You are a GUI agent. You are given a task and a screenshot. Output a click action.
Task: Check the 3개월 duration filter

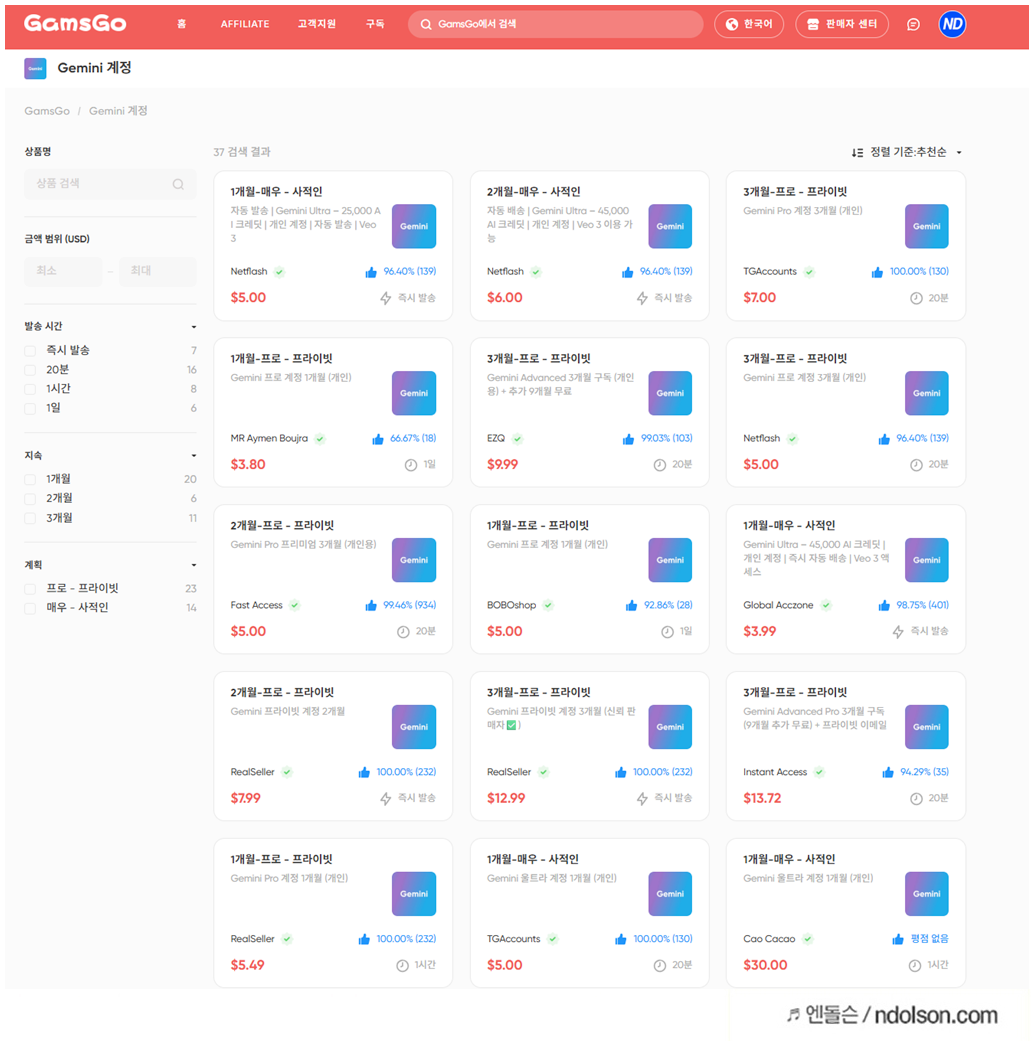30,519
